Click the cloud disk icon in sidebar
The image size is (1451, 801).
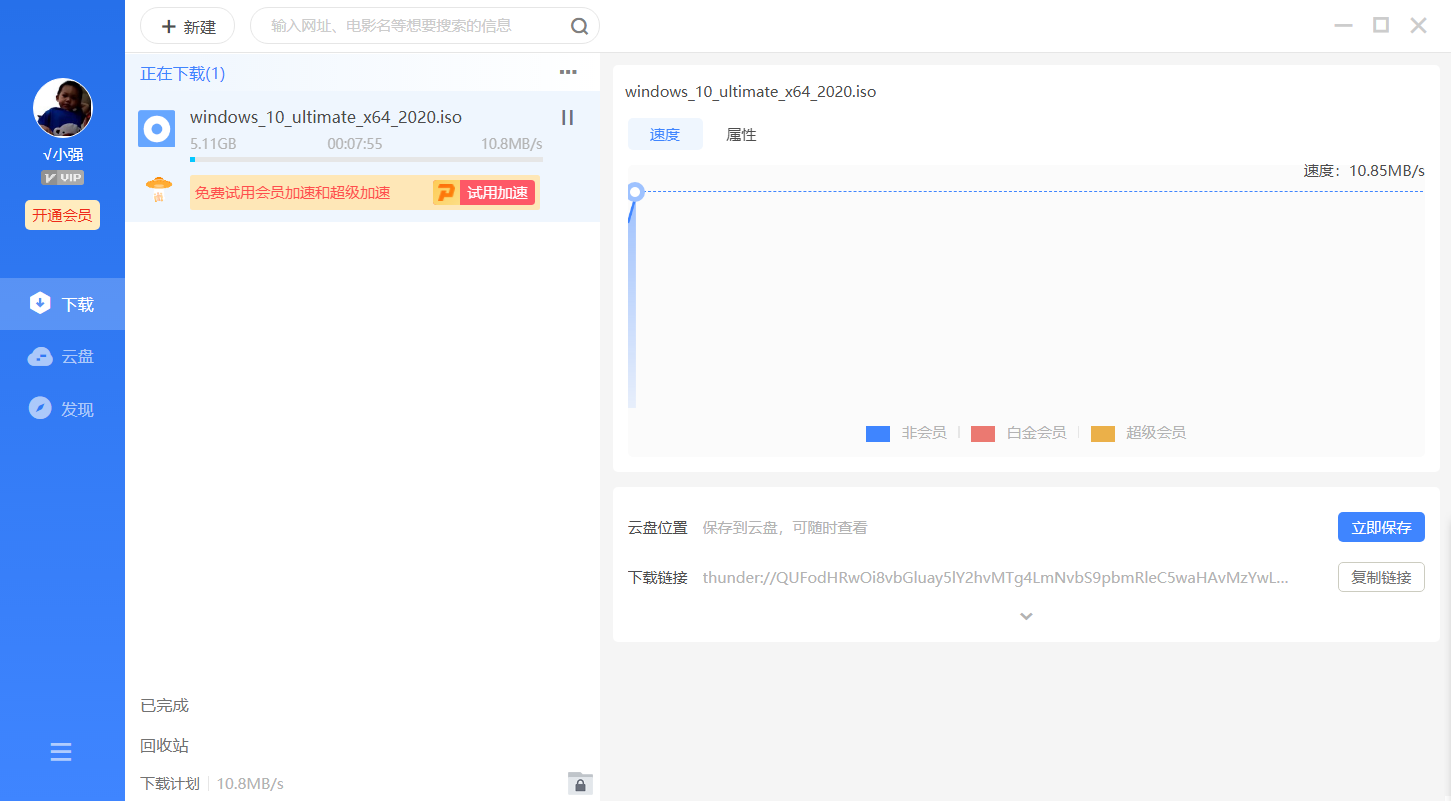pyautogui.click(x=40, y=357)
